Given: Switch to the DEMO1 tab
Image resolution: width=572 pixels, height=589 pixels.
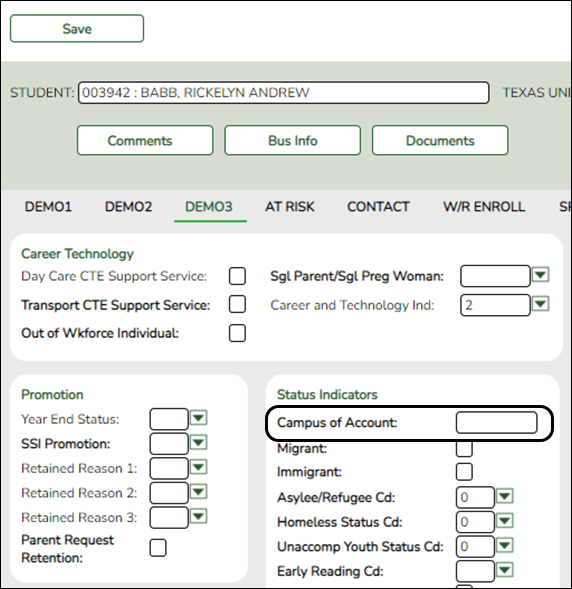Looking at the screenshot, I should 48,207.
